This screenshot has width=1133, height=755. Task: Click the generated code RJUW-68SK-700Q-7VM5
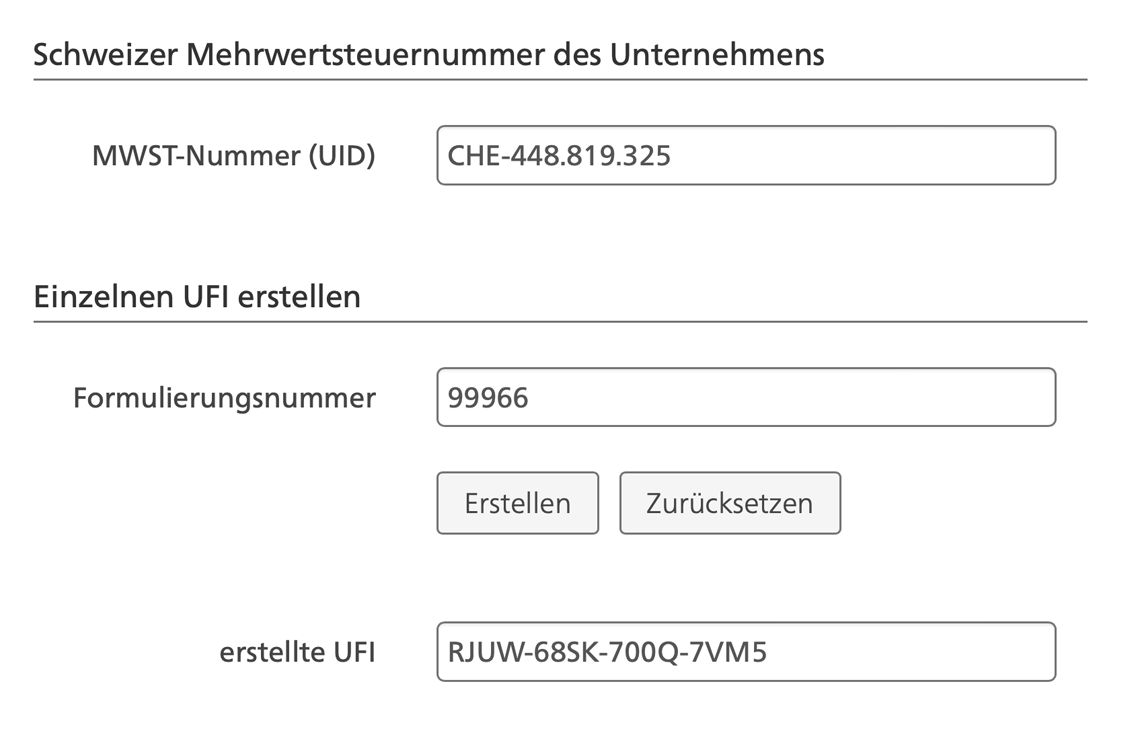pos(607,652)
